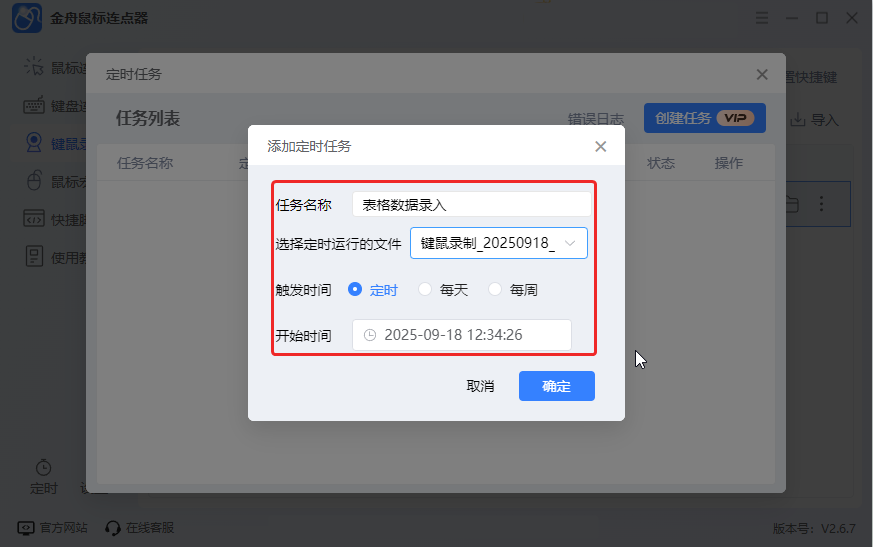Close the 添加定时任务 dialog
Image resolution: width=873 pixels, height=547 pixels.
click(x=600, y=146)
